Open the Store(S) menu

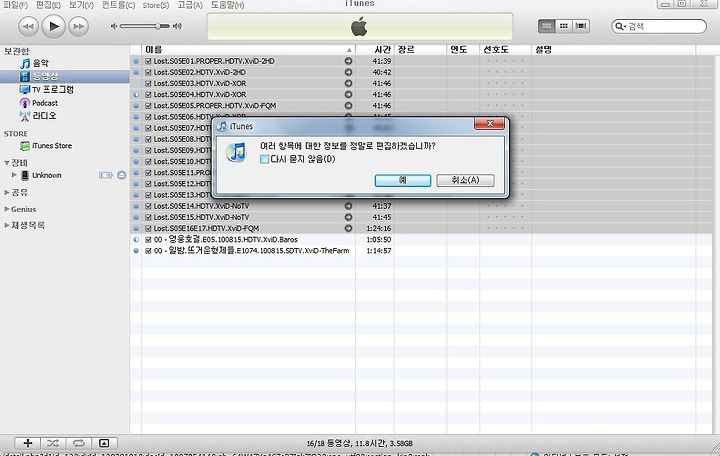[156, 5]
